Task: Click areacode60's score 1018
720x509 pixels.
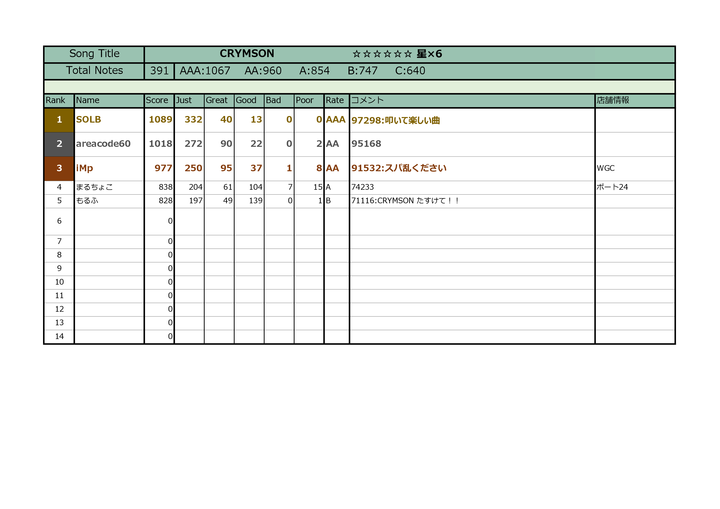Action: 160,144
